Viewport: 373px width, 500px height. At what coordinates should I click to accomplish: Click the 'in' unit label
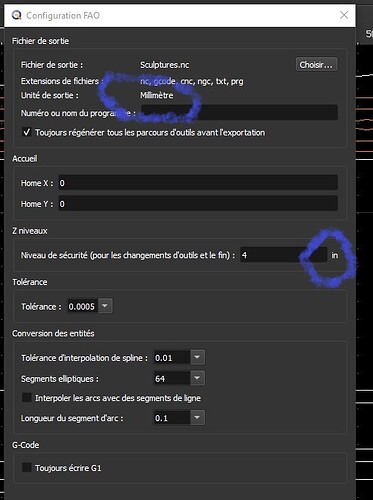pos(334,255)
